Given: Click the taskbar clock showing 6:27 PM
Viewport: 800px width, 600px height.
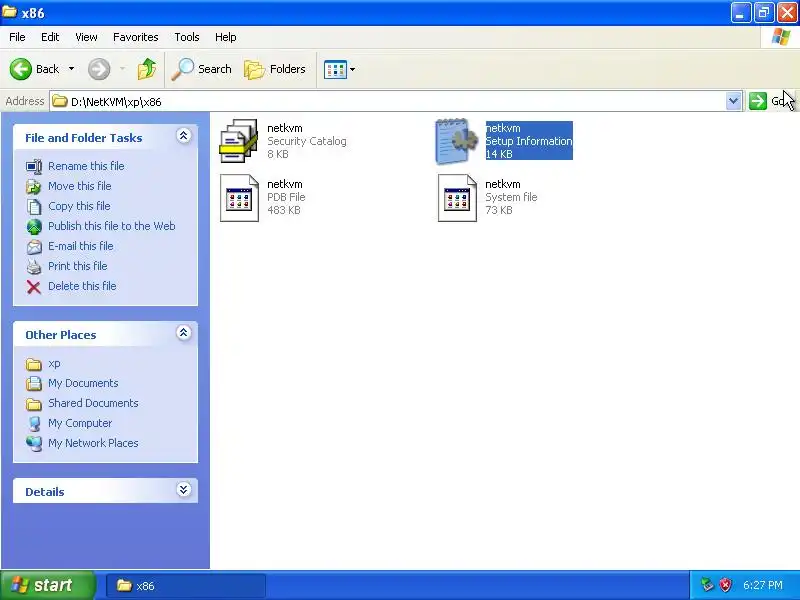Looking at the screenshot, I should click(763, 585).
